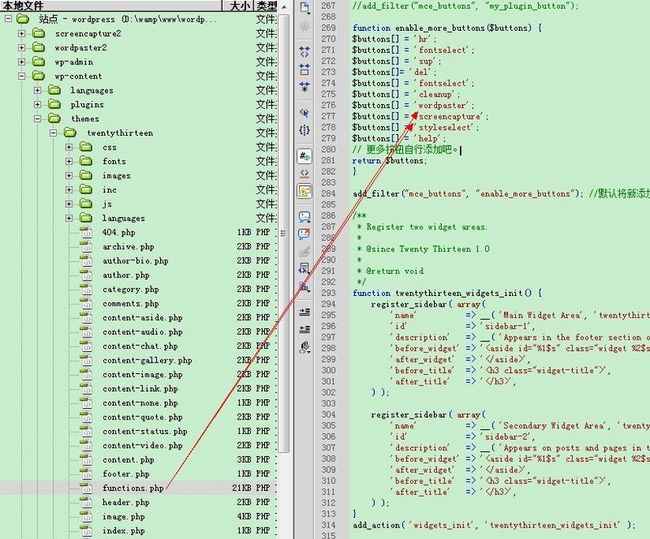Open the Move or Convert CSS icon

tap(305, 286)
